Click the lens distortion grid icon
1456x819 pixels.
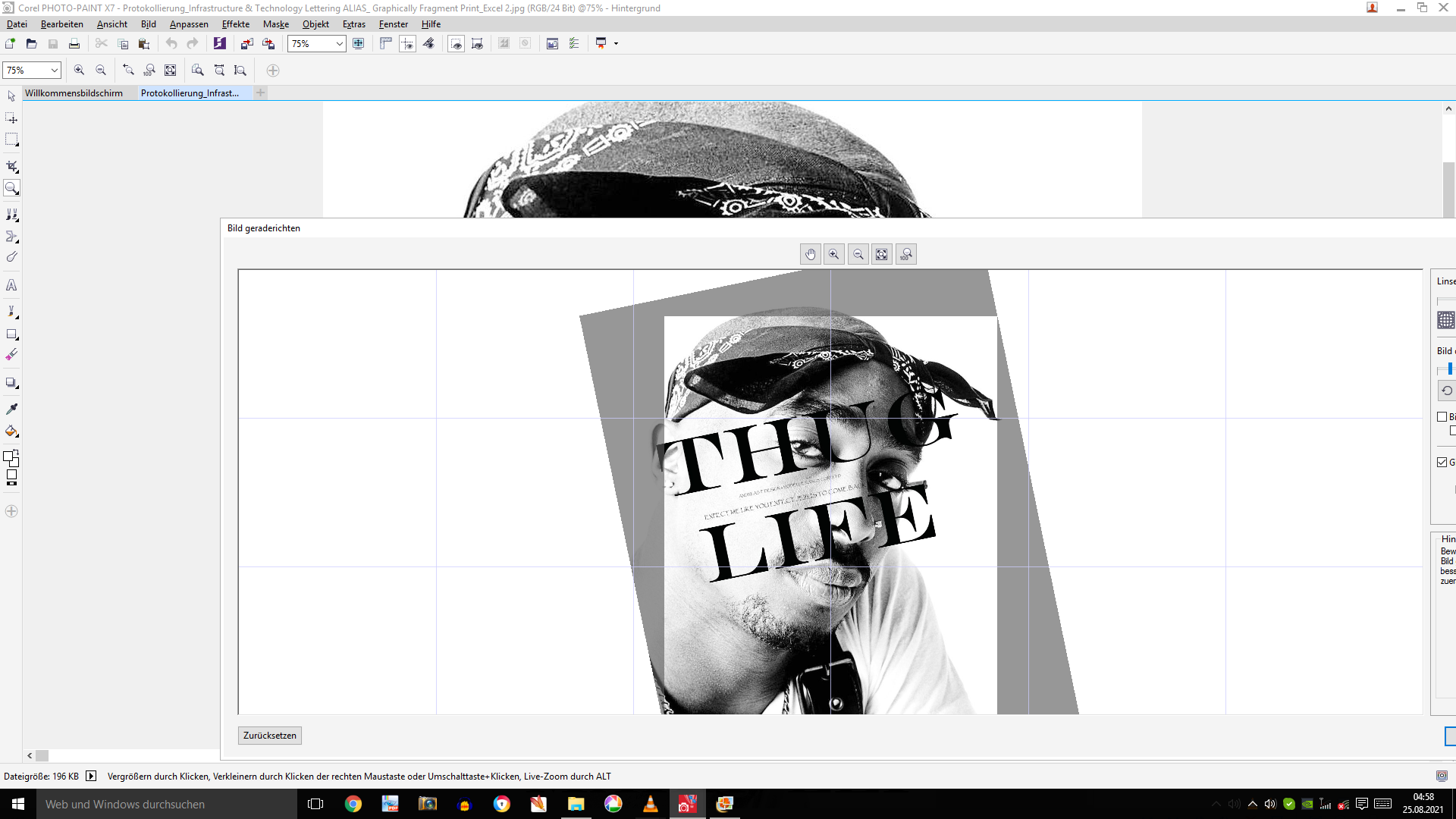[x=1446, y=320]
